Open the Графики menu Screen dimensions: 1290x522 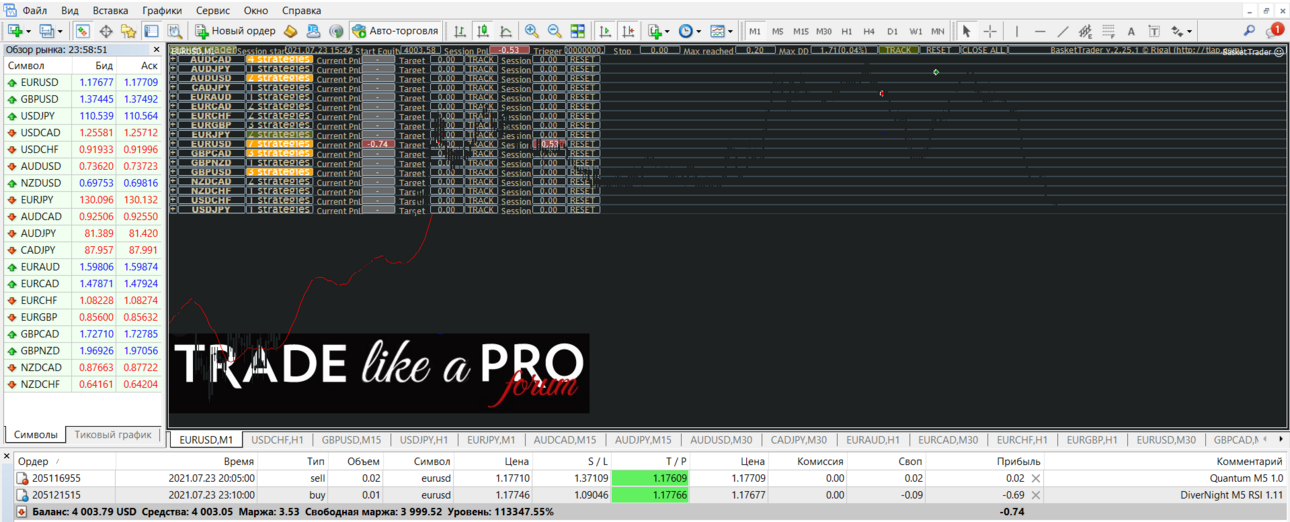(x=161, y=10)
